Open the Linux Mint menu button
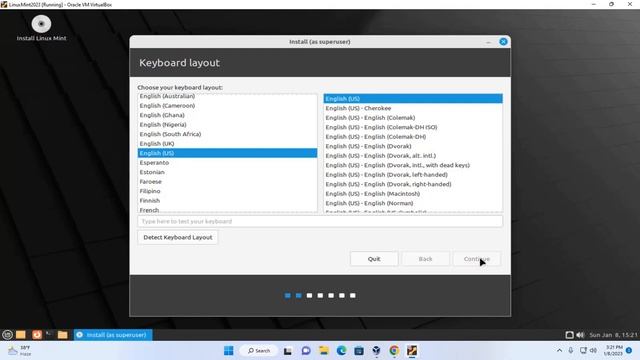Screen dimensions: 640x360 [7, 335]
